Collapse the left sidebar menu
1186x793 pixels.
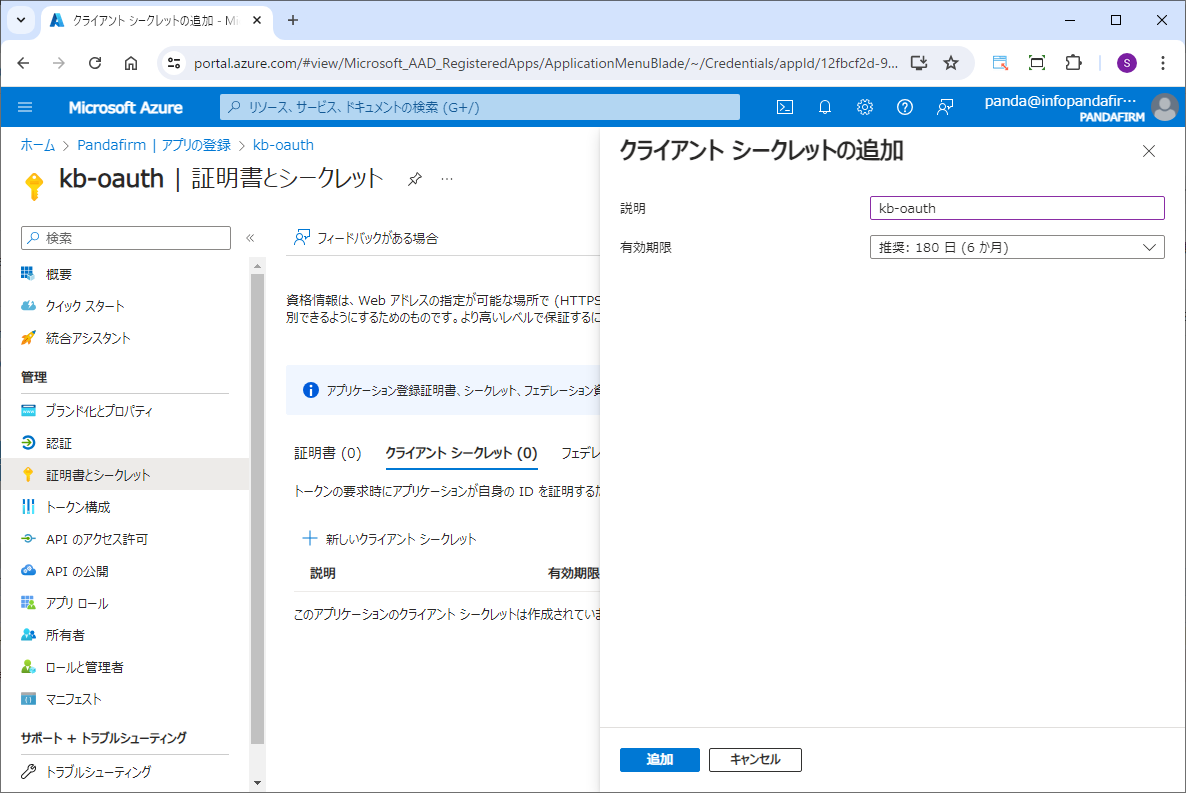250,238
